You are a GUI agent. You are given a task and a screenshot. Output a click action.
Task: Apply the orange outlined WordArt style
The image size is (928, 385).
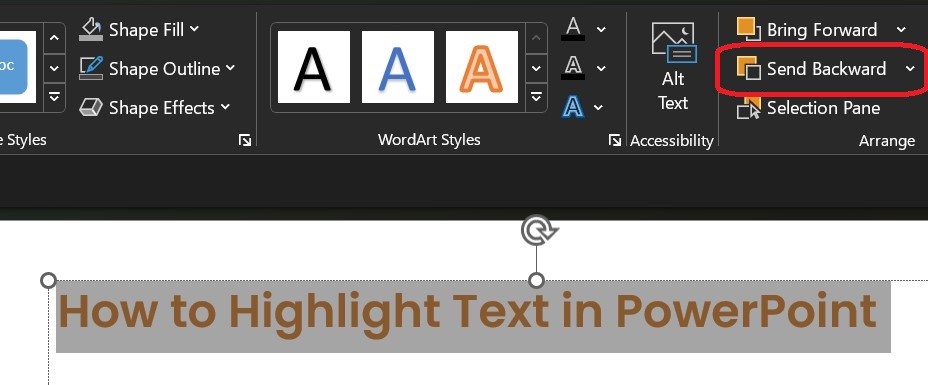pos(482,67)
